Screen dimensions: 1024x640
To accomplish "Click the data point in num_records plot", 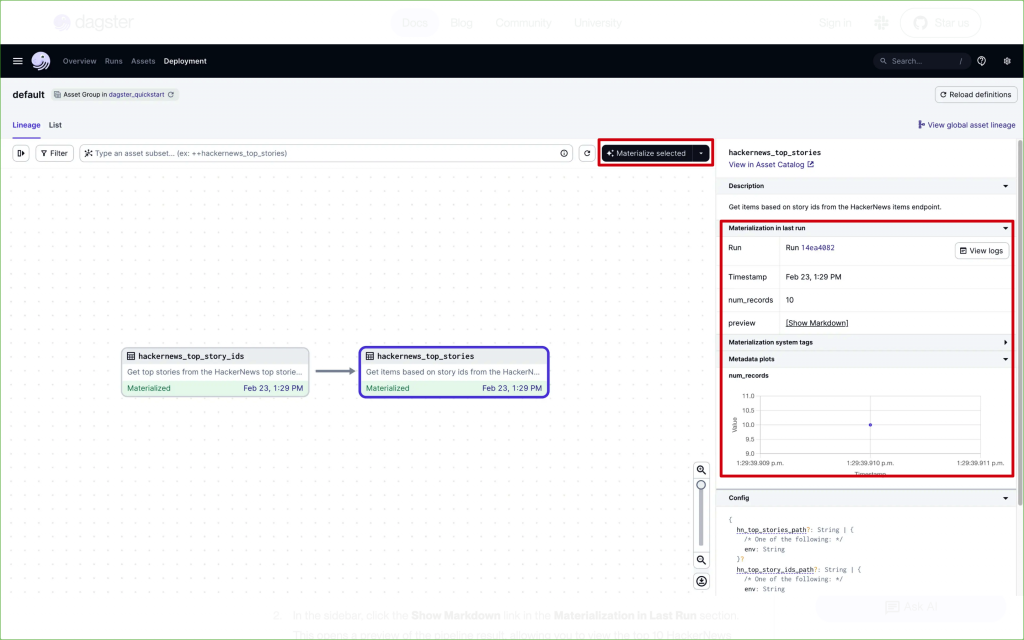I will pos(870,424).
